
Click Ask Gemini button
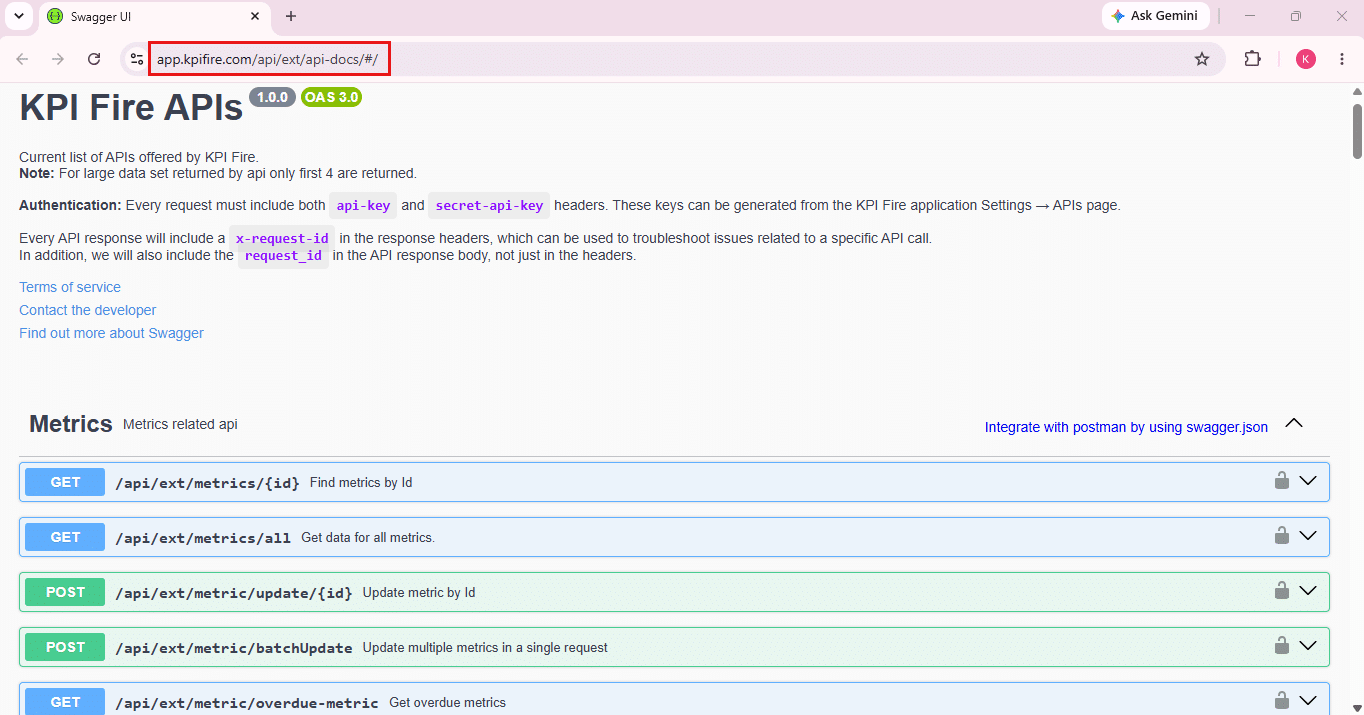(1155, 16)
